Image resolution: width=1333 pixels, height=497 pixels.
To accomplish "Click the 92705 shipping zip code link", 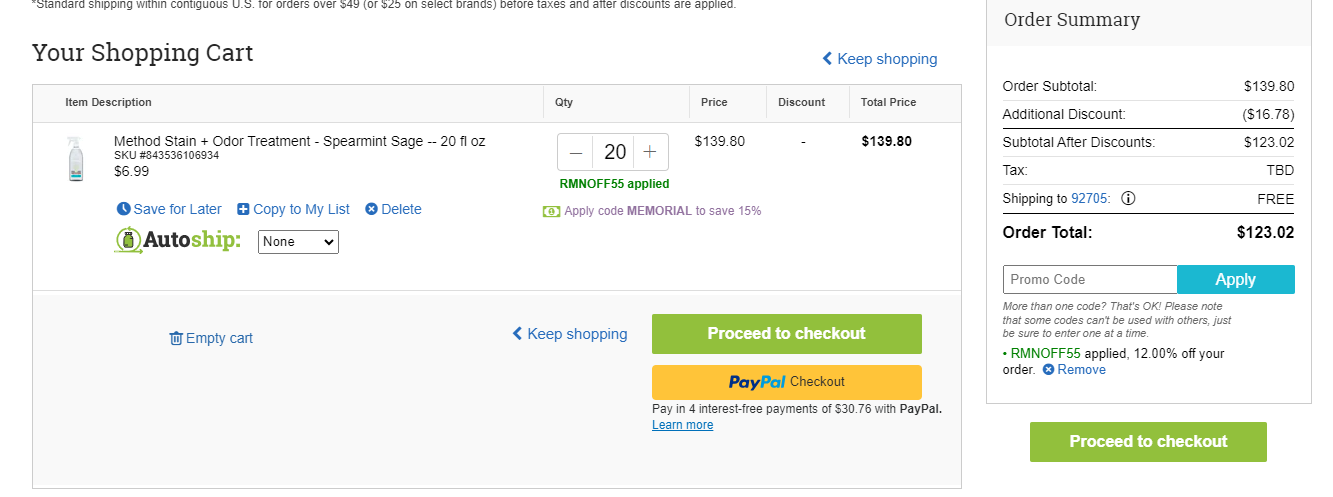I will (1090, 198).
